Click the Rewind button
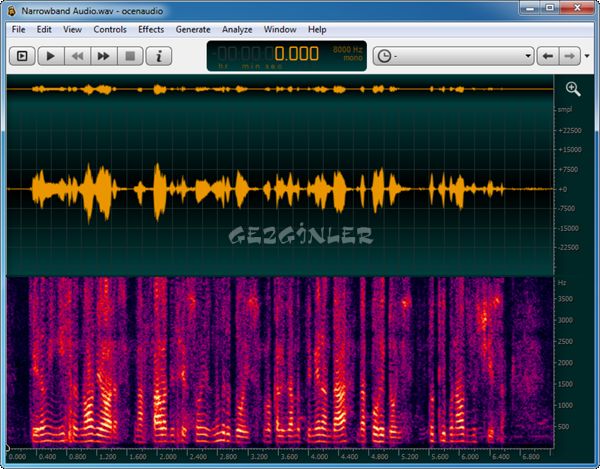Image resolution: width=600 pixels, height=469 pixels. point(78,56)
